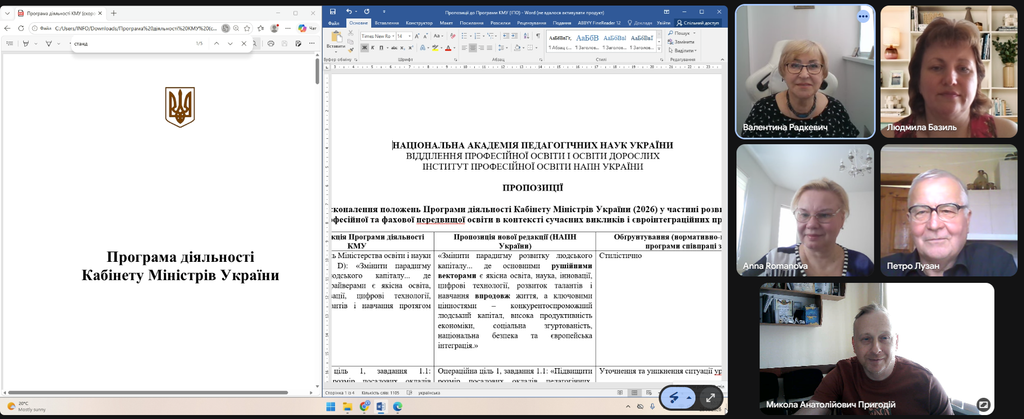
Task: Activate Format Painter brush in Word
Action: [x=351, y=50]
